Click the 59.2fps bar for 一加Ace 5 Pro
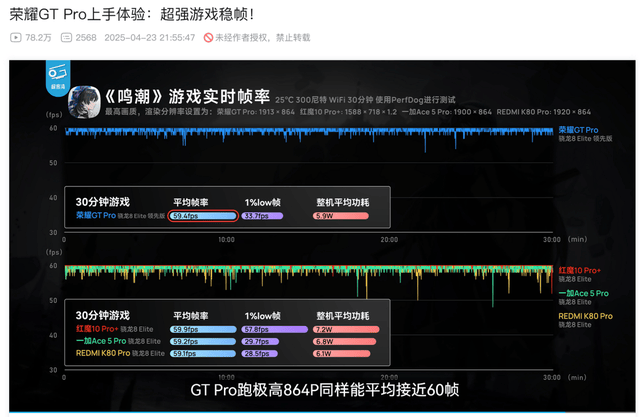The image size is (640, 417). (203, 342)
